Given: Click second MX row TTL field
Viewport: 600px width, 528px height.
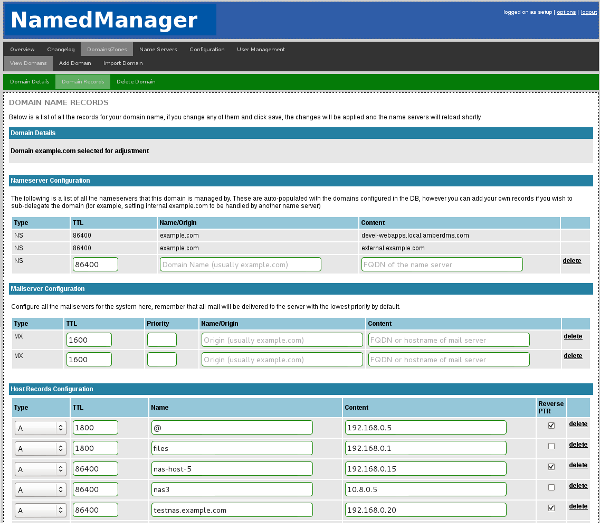Looking at the screenshot, I should click(x=89, y=359).
